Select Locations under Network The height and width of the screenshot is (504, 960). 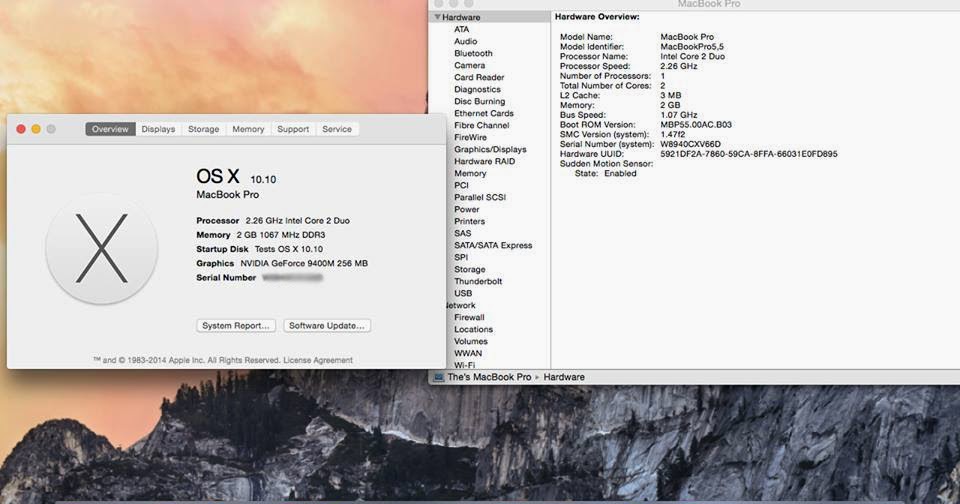pos(473,329)
